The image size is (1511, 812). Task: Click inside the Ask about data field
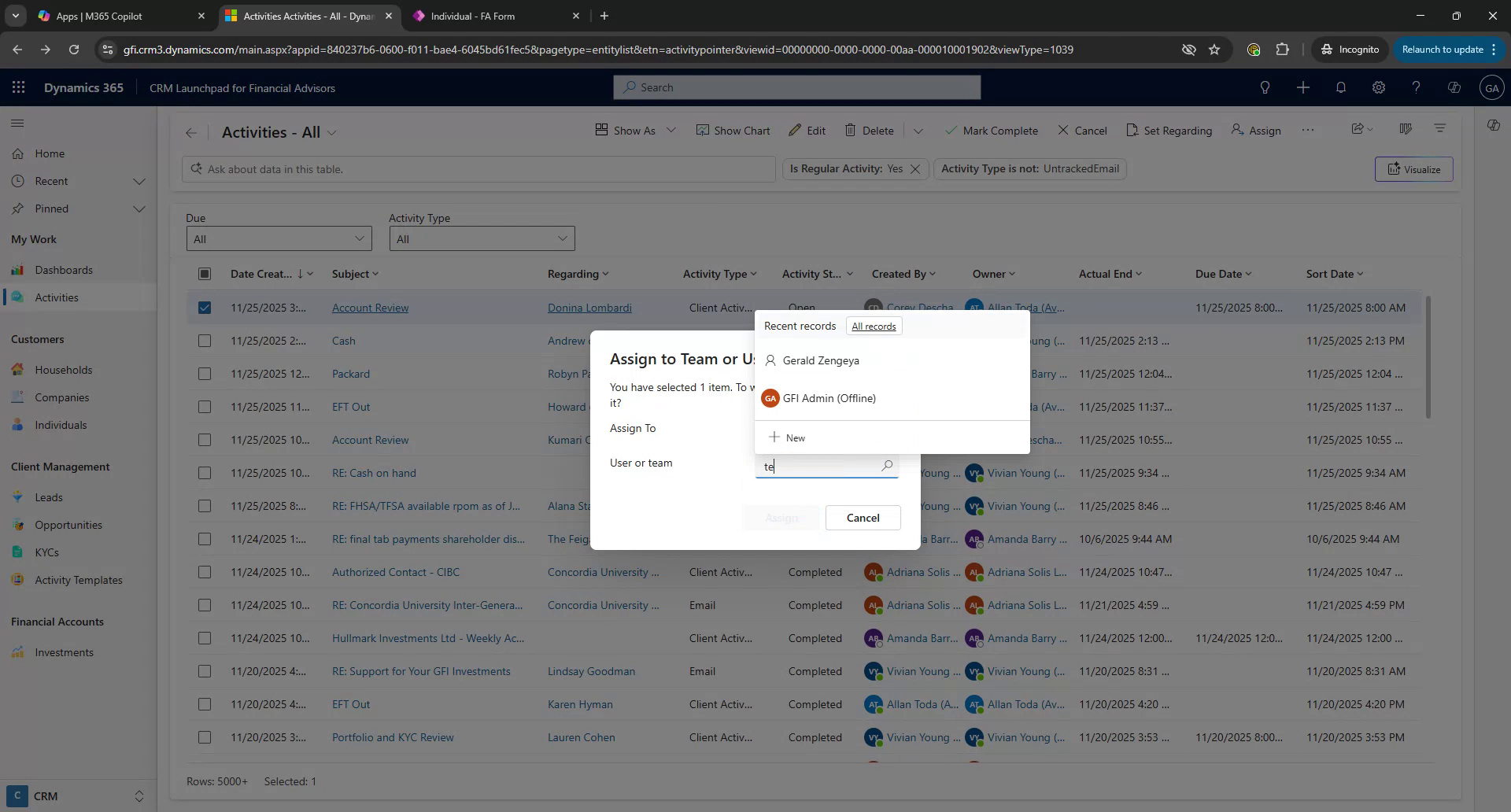[478, 168]
